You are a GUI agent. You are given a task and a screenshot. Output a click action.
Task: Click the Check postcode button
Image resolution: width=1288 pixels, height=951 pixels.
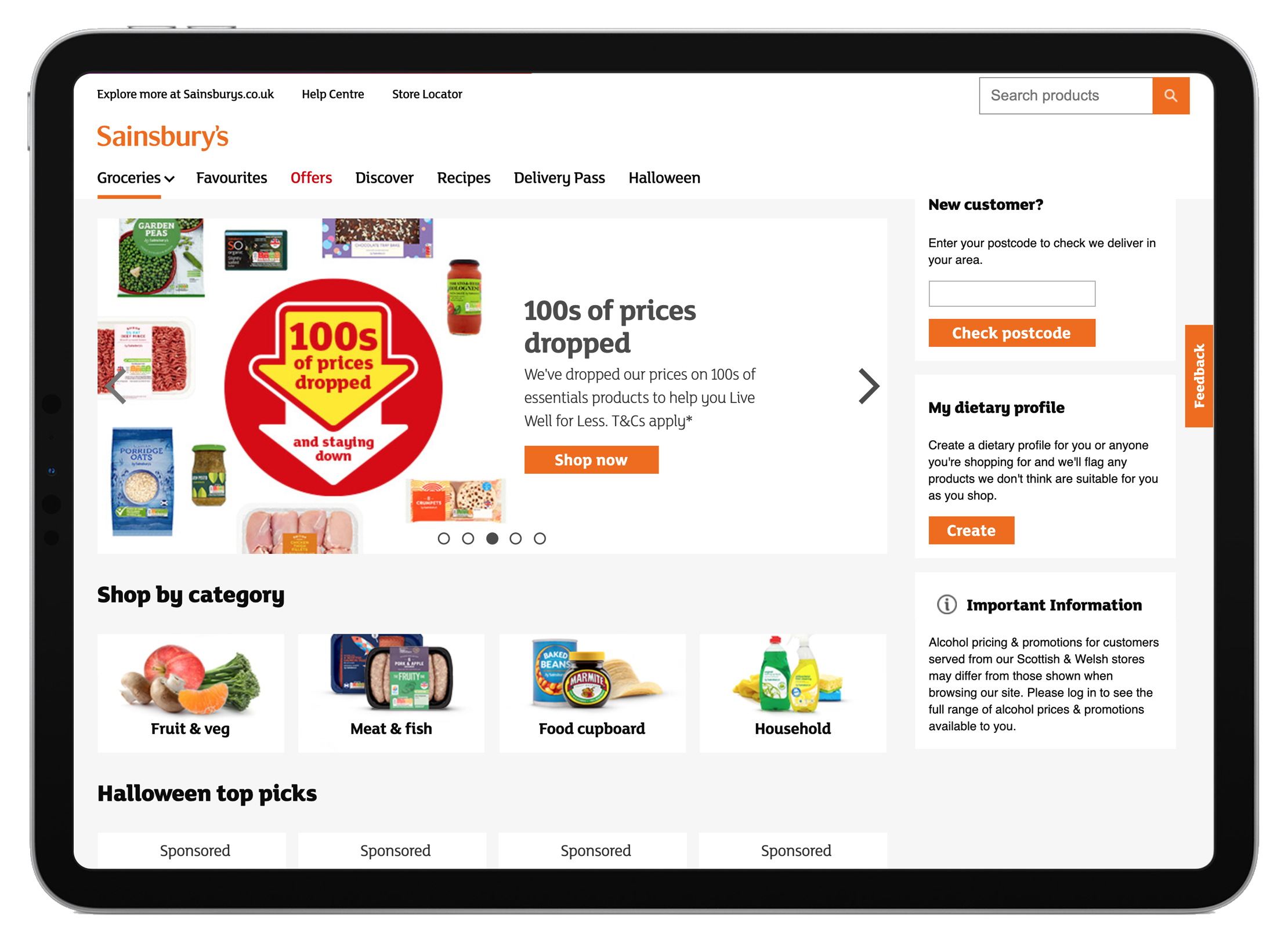(1011, 333)
